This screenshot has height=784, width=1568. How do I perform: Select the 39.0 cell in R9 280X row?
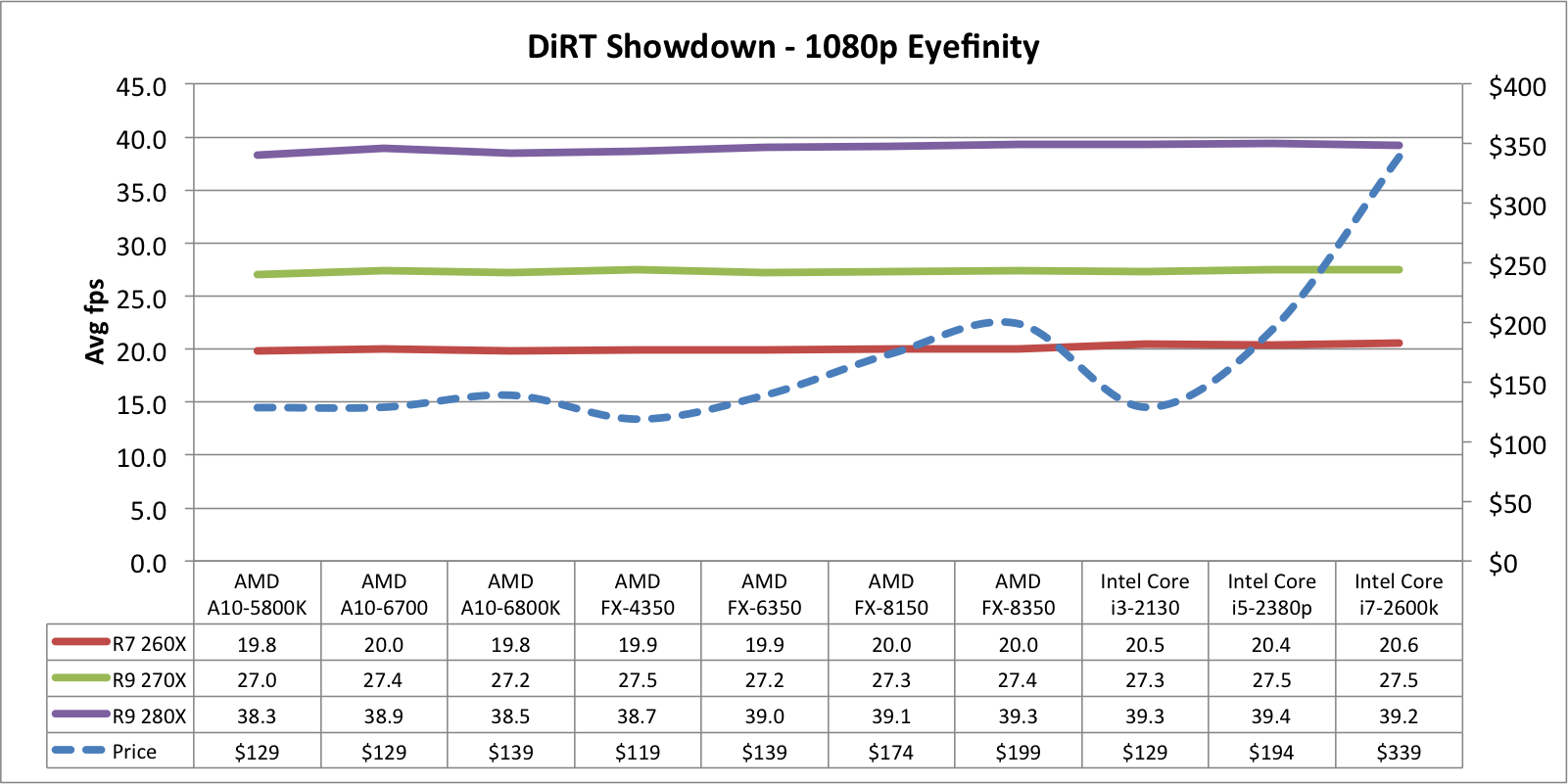(x=764, y=716)
